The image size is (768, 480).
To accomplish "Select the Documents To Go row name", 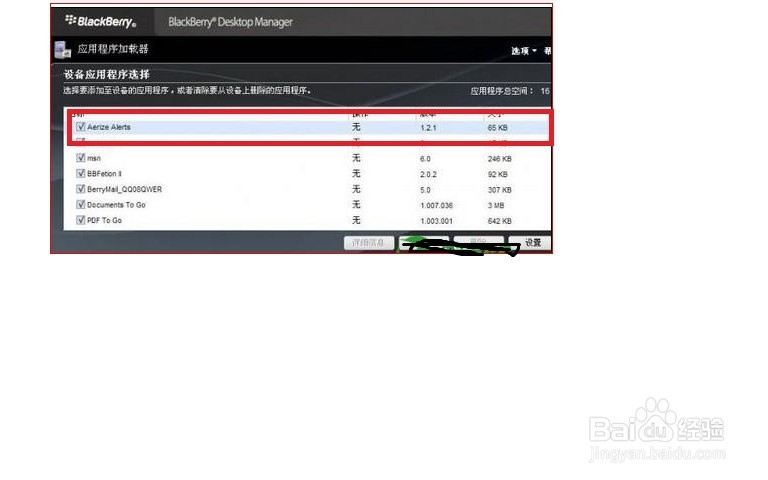I will (116, 205).
